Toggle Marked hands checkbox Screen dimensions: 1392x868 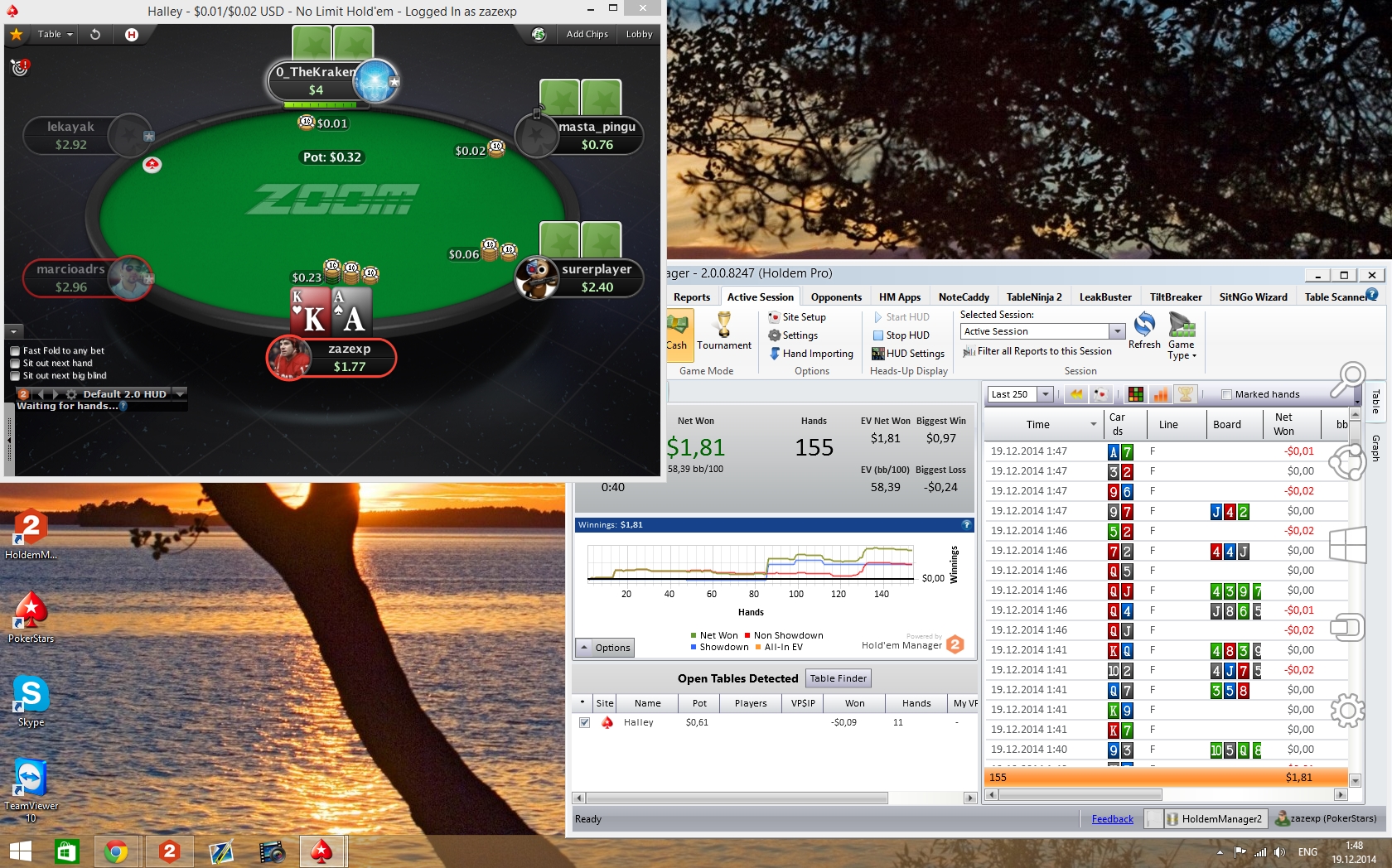[x=1226, y=394]
